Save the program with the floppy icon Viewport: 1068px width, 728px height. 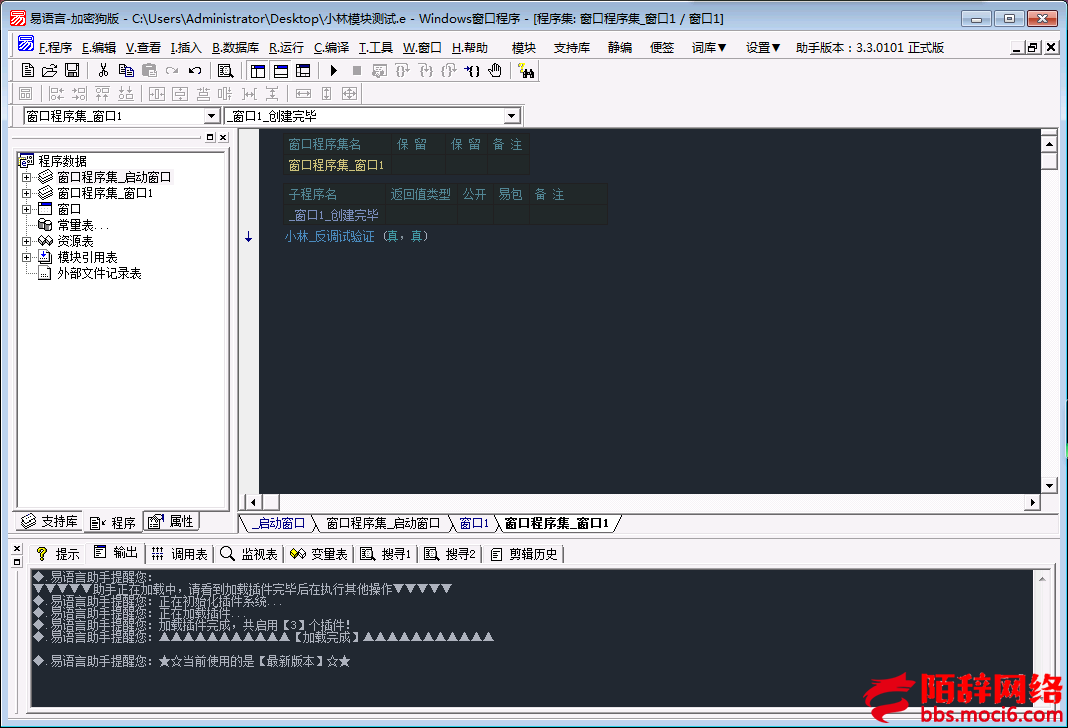[72, 70]
